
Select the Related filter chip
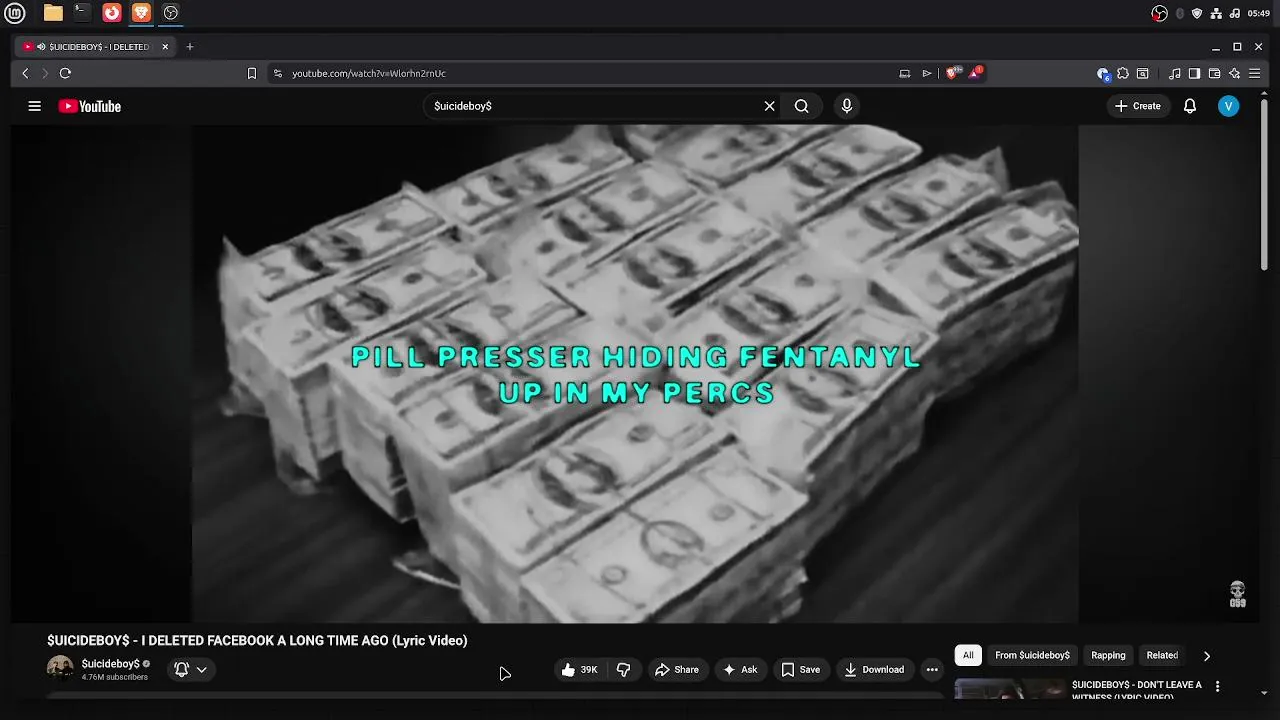click(1162, 655)
